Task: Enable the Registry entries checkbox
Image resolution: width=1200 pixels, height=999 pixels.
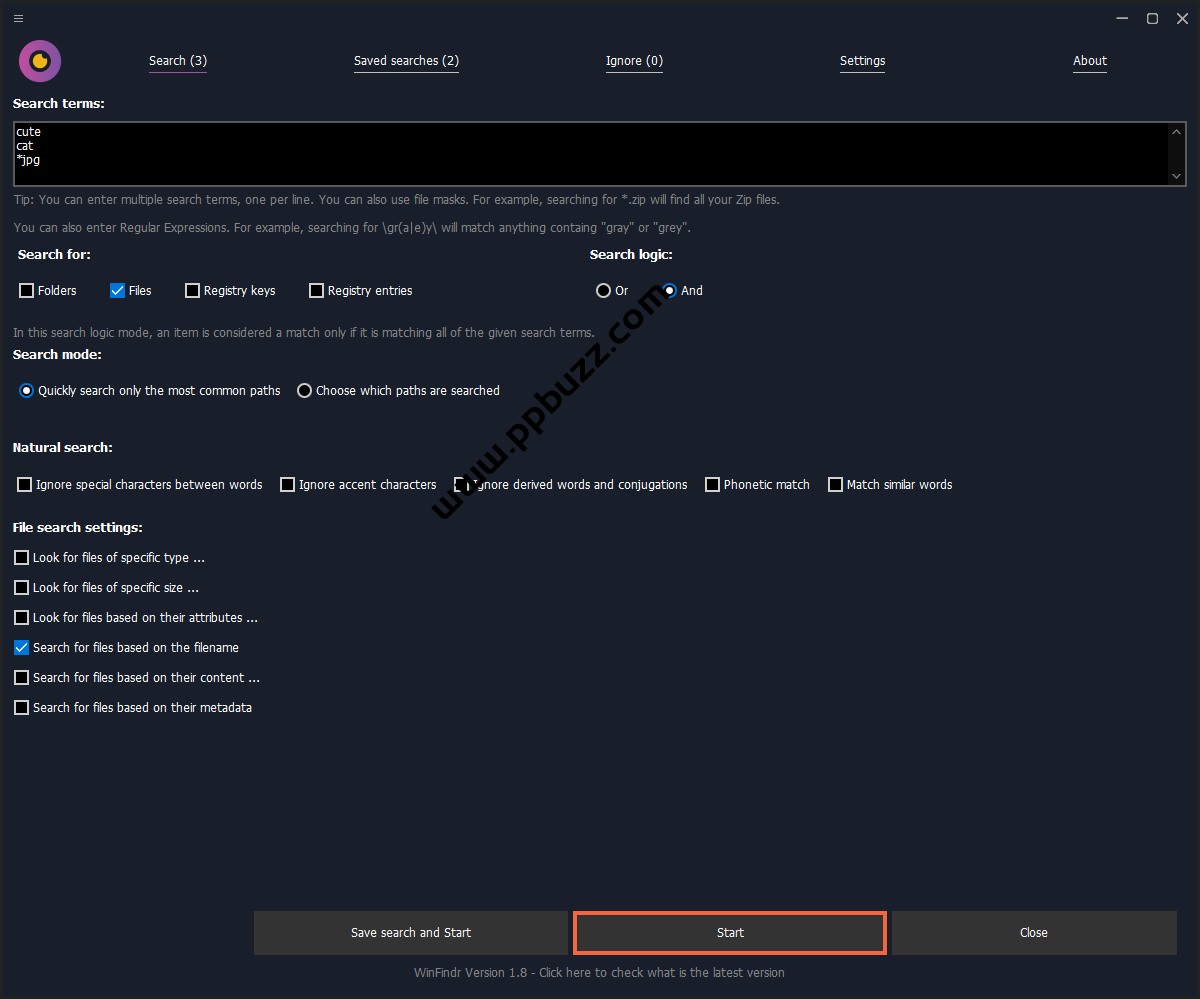Action: point(317,291)
